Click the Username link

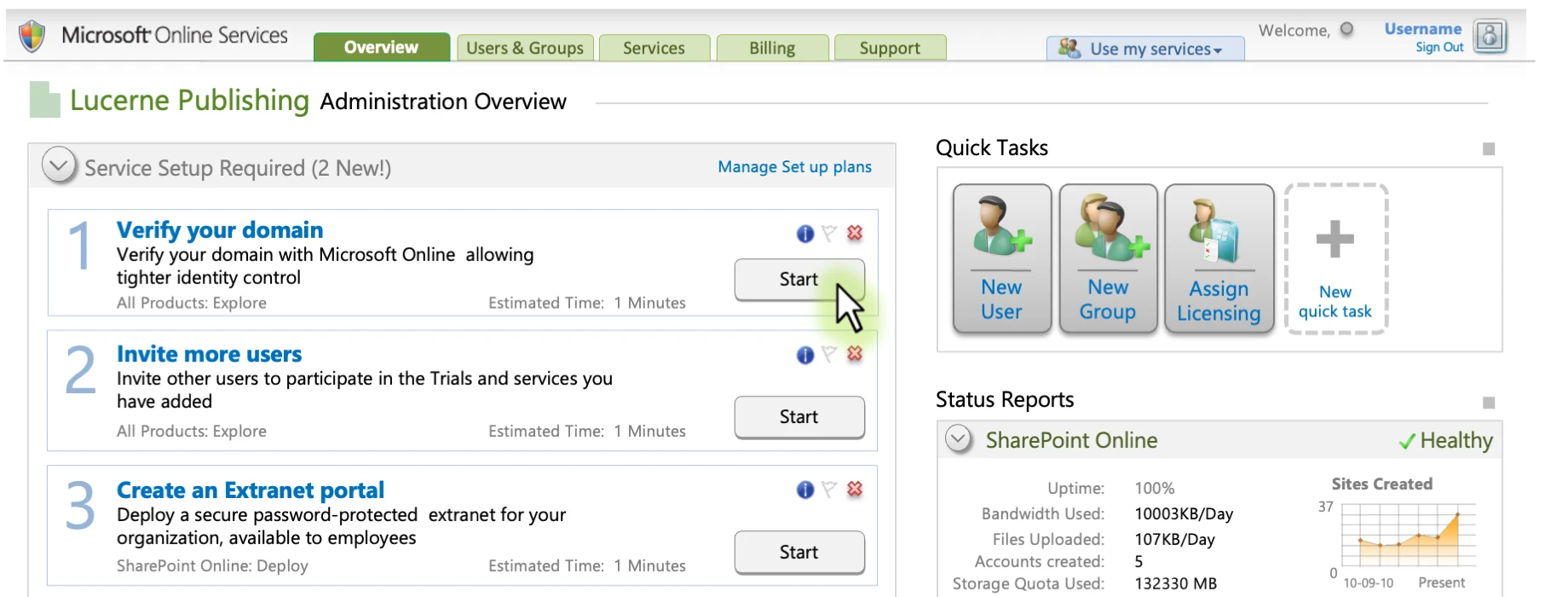coord(1422,29)
